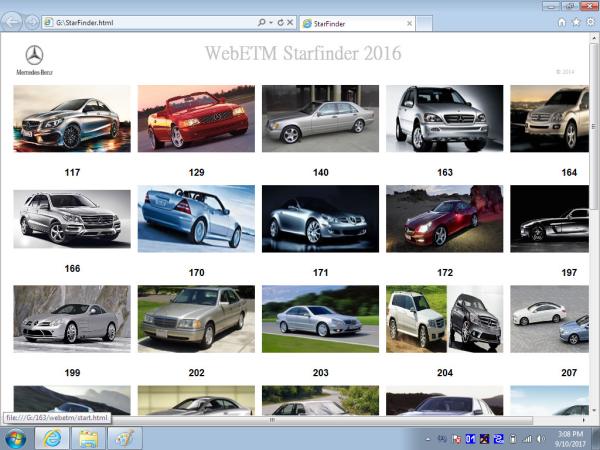
Task: Open model 204 two-car thumbnail
Action: (x=445, y=319)
